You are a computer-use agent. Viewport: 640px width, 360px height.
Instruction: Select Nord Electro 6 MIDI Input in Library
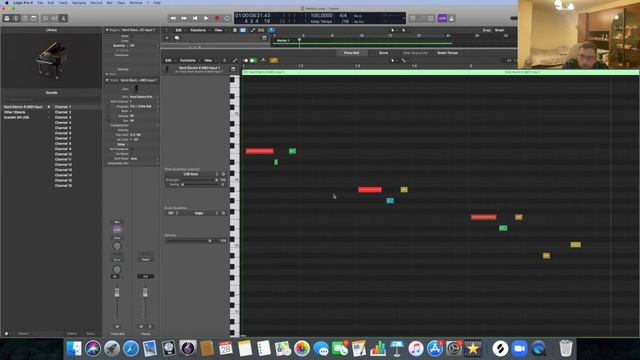tap(23, 107)
